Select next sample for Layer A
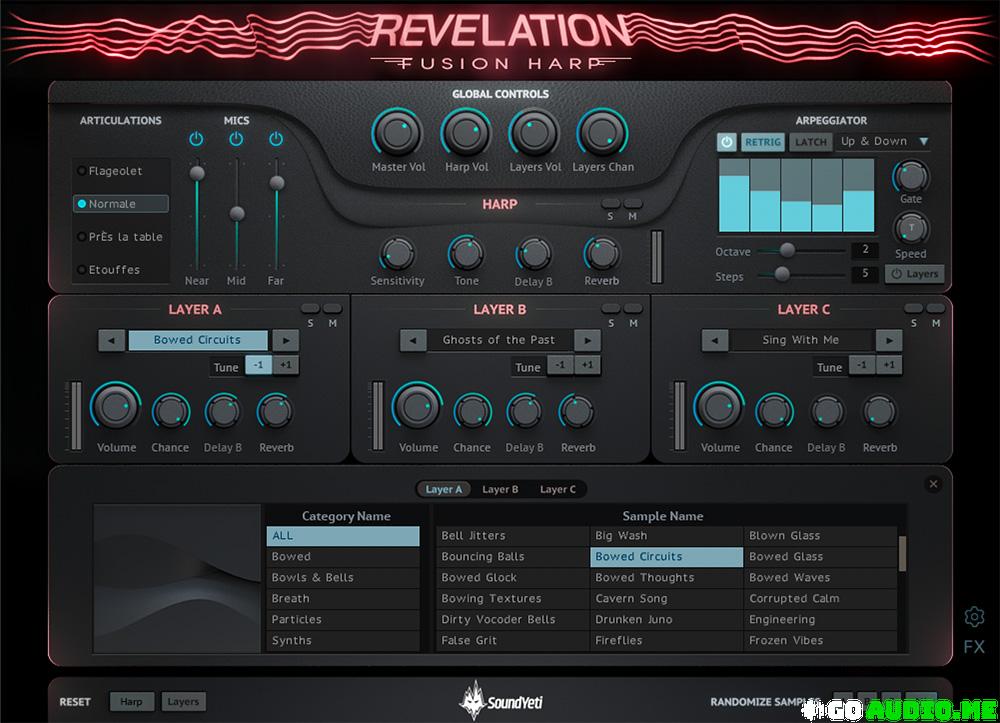1000x723 pixels. 285,340
